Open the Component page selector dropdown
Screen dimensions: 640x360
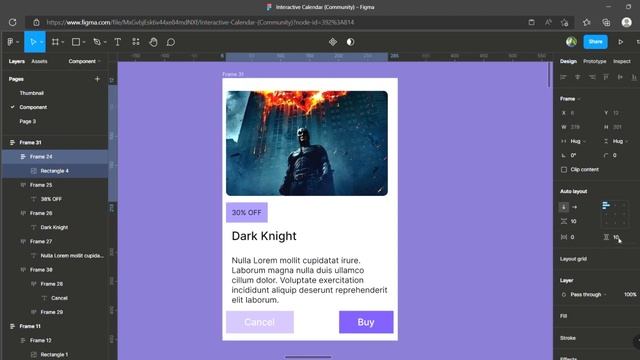pyautogui.click(x=84, y=61)
